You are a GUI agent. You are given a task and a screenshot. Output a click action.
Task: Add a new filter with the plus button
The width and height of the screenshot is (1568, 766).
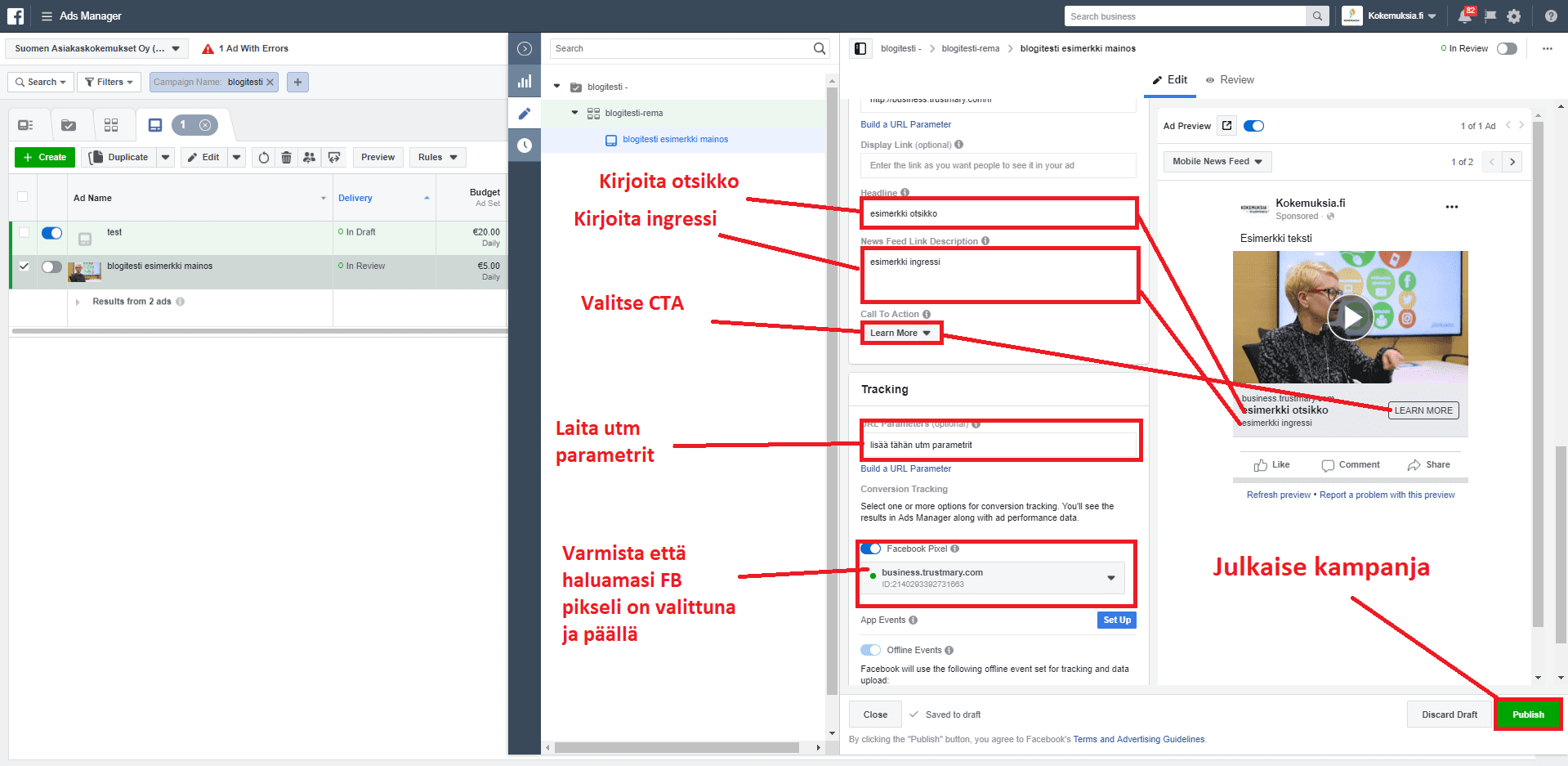point(297,82)
